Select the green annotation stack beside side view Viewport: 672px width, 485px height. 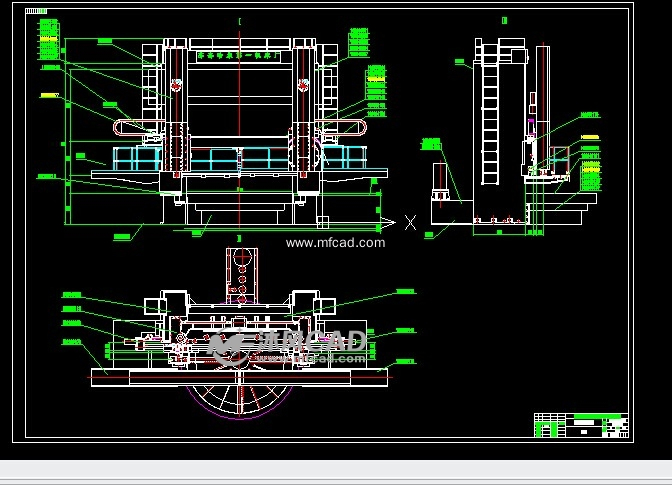(x=590, y=160)
